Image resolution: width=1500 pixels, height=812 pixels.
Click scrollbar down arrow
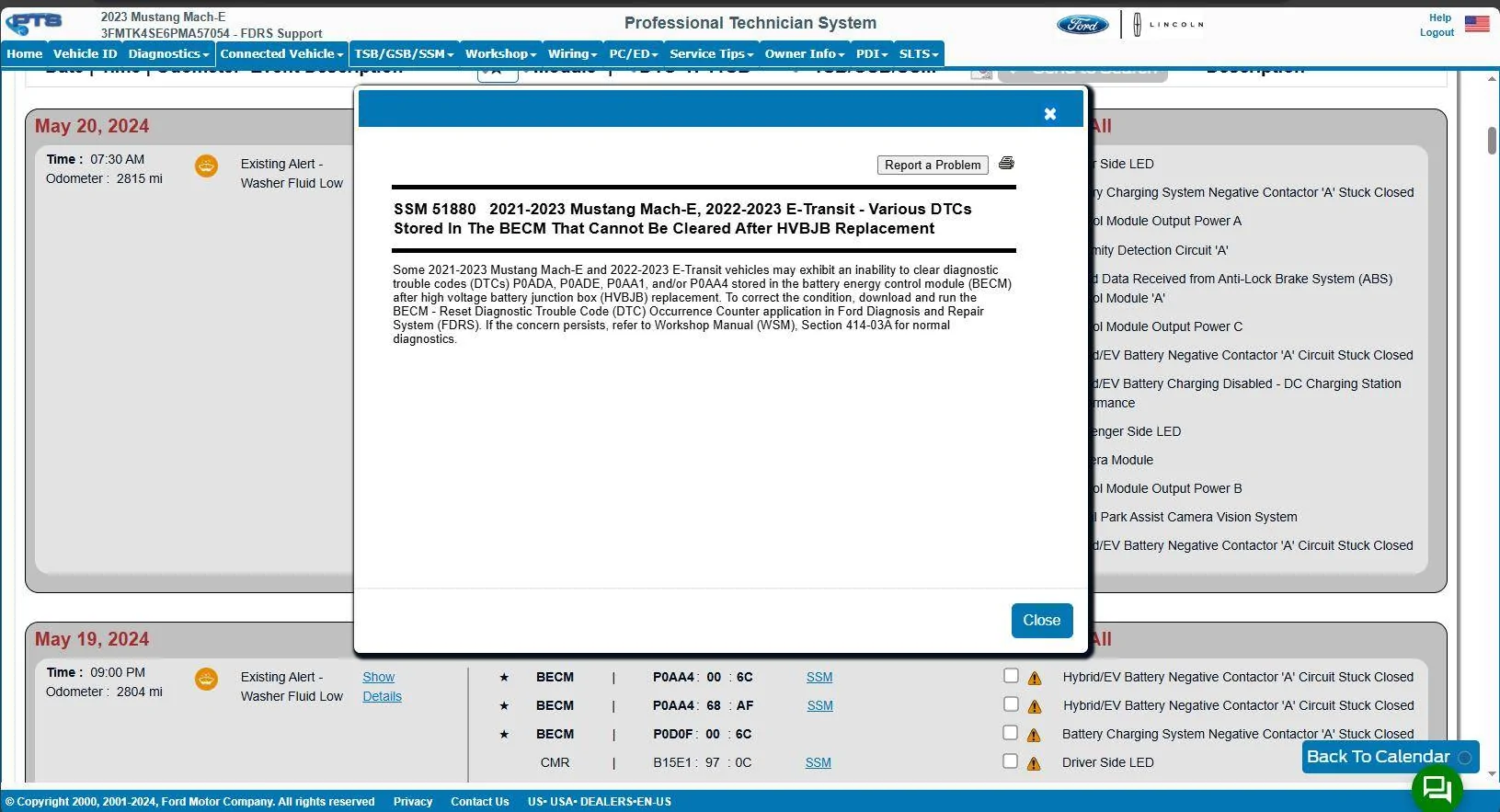[1493, 774]
